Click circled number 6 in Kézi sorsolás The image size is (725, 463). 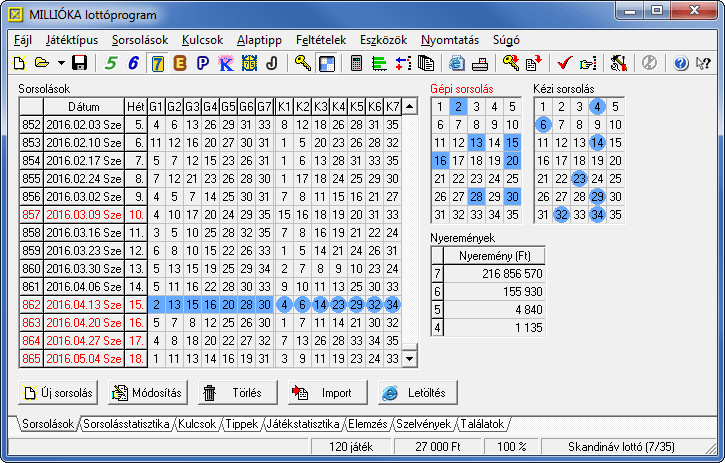click(x=543, y=125)
